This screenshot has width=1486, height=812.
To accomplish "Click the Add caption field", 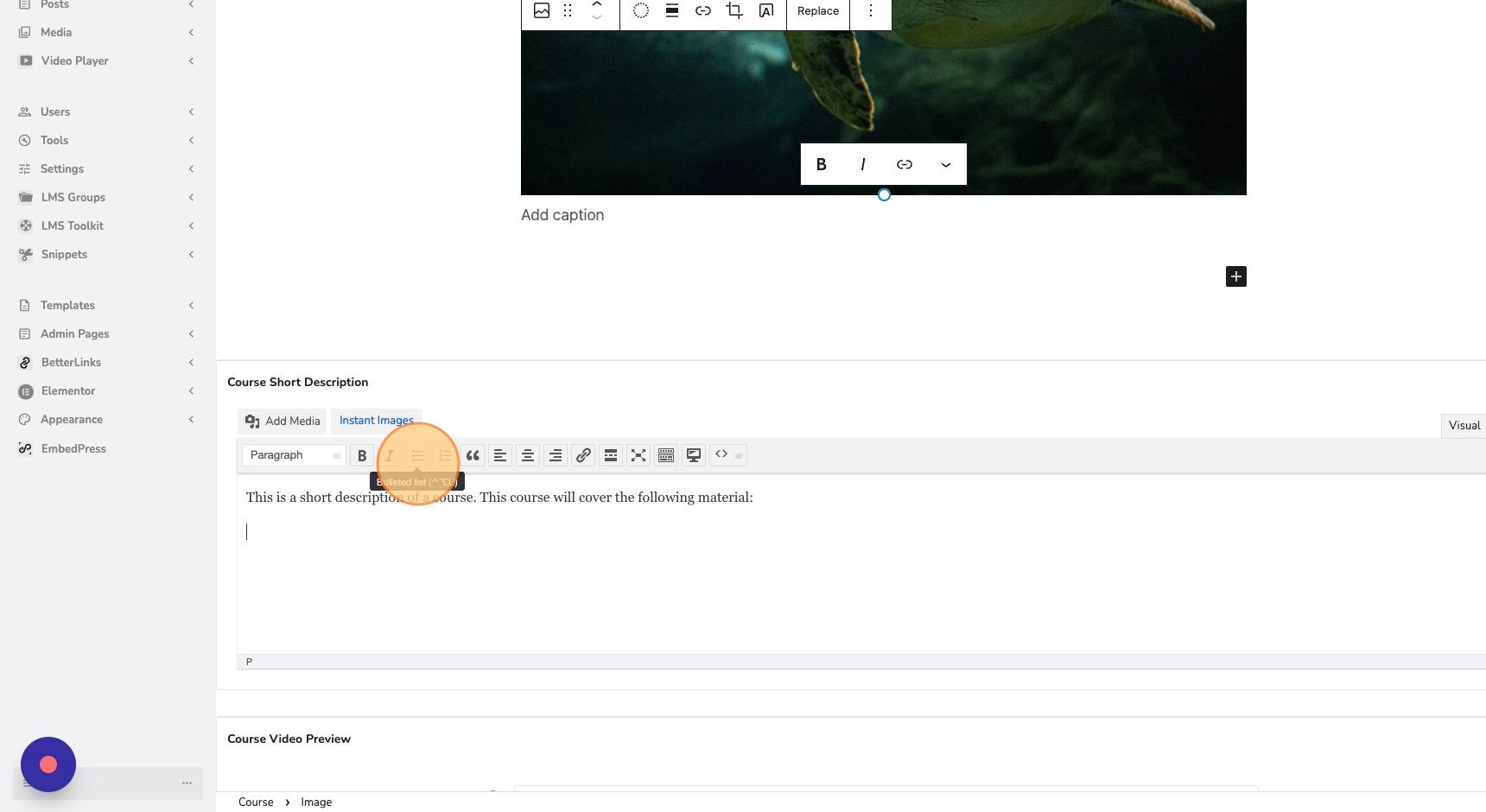I will [562, 215].
